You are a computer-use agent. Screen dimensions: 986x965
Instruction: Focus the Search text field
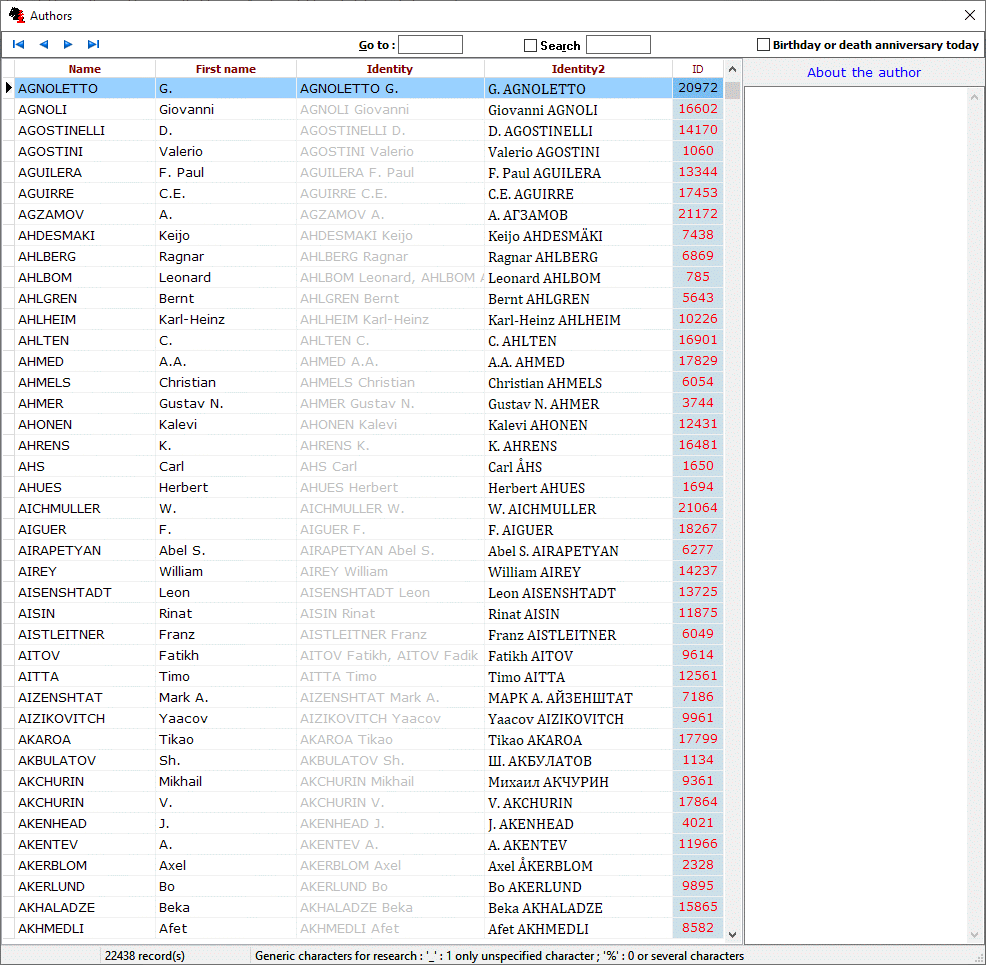[x=618, y=45]
